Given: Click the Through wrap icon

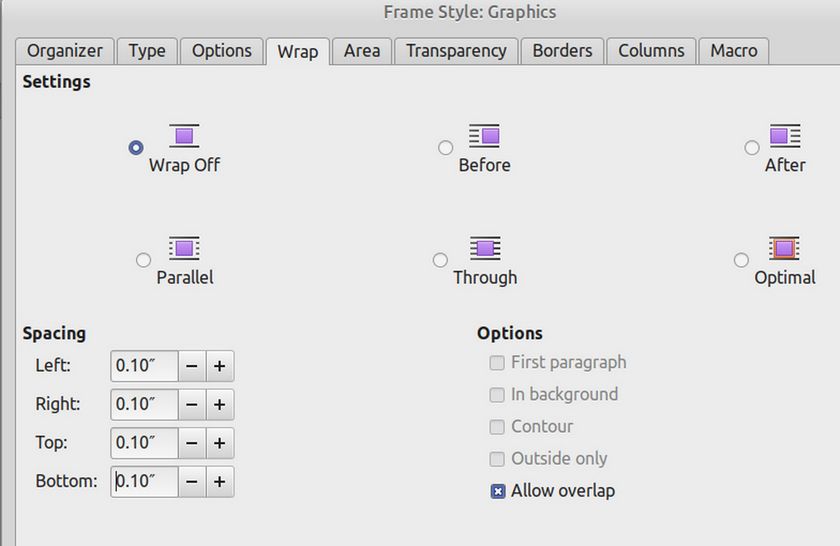Looking at the screenshot, I should [485, 248].
